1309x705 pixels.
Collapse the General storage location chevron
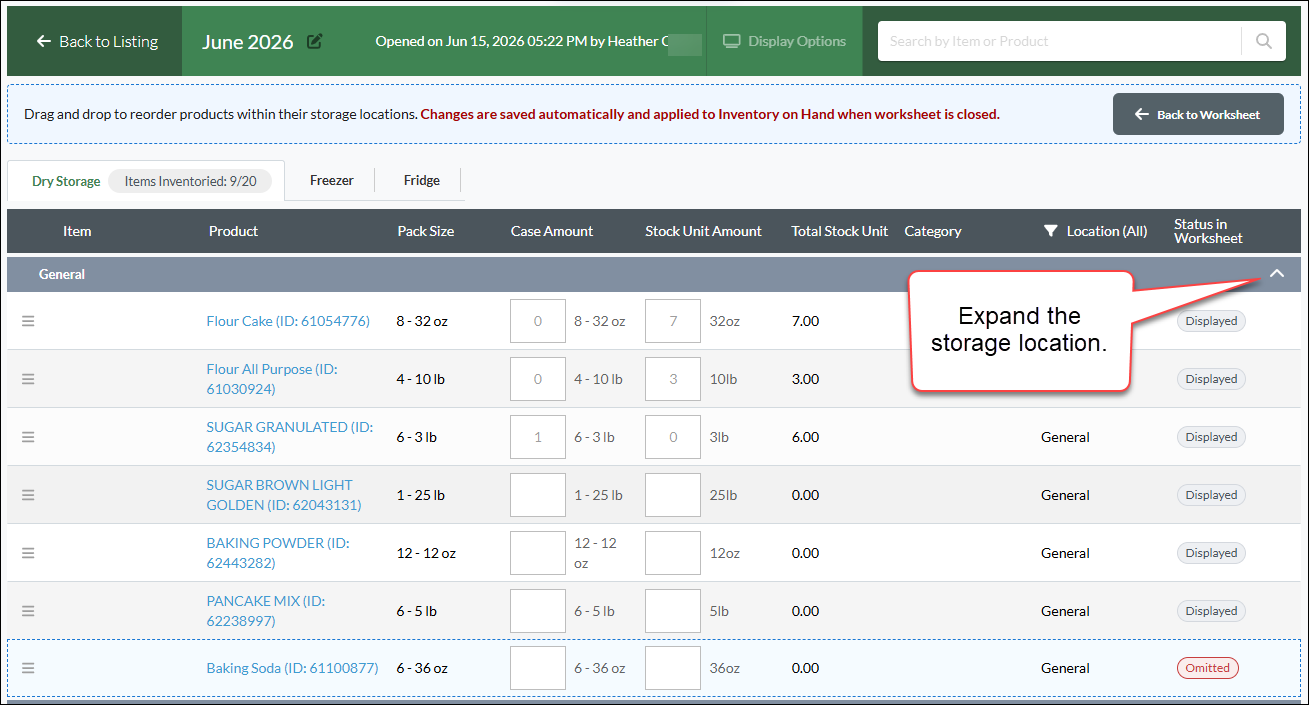[x=1277, y=274]
